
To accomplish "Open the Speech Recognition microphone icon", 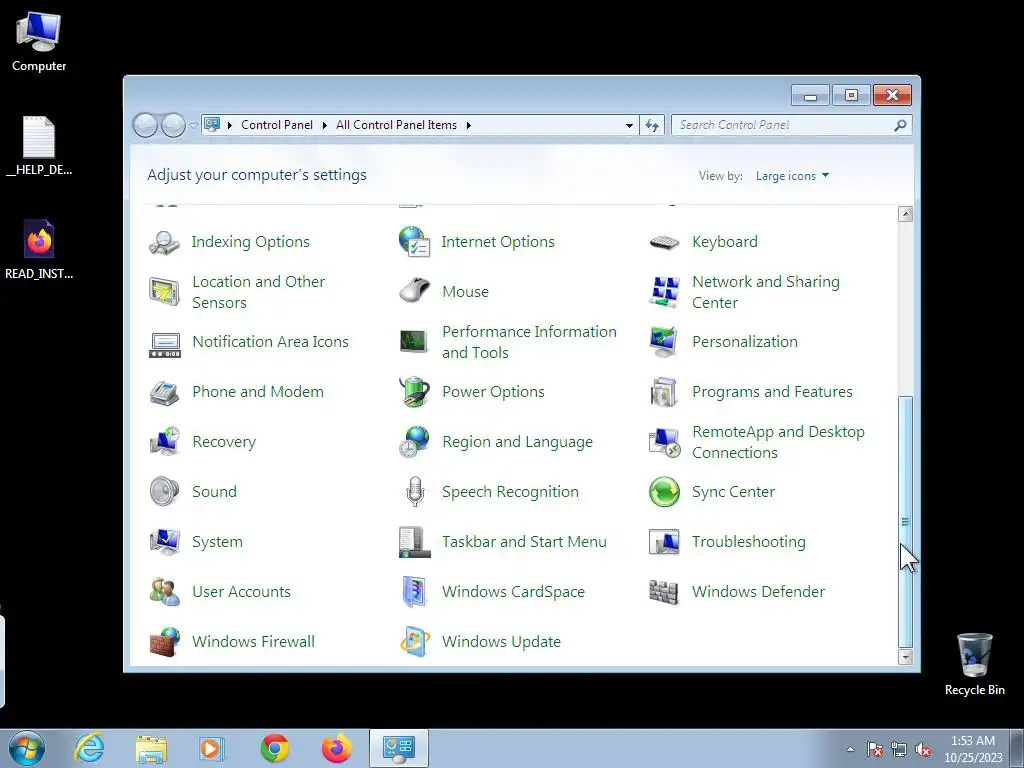I will pos(415,492).
